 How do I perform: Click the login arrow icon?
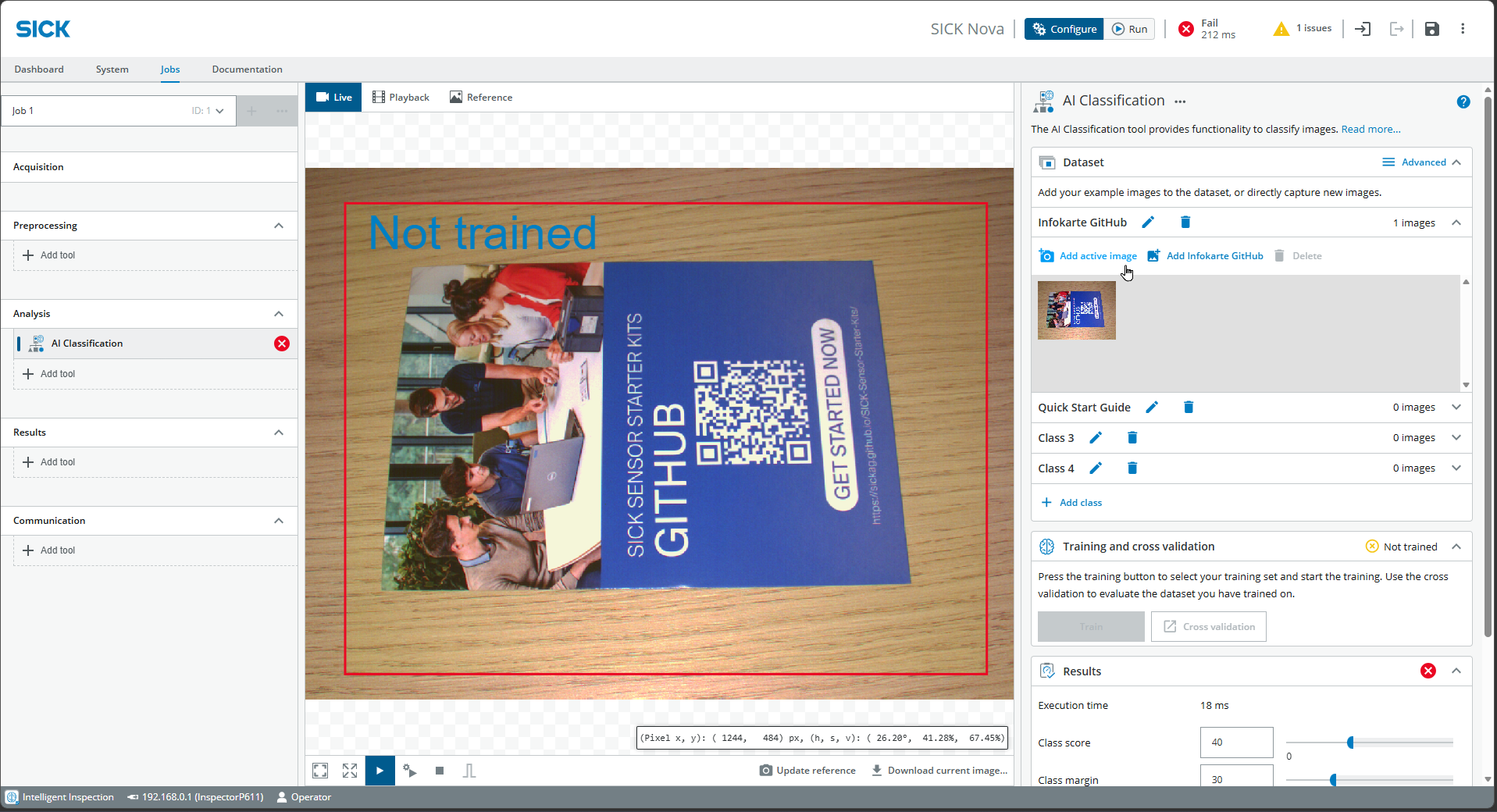(1363, 29)
